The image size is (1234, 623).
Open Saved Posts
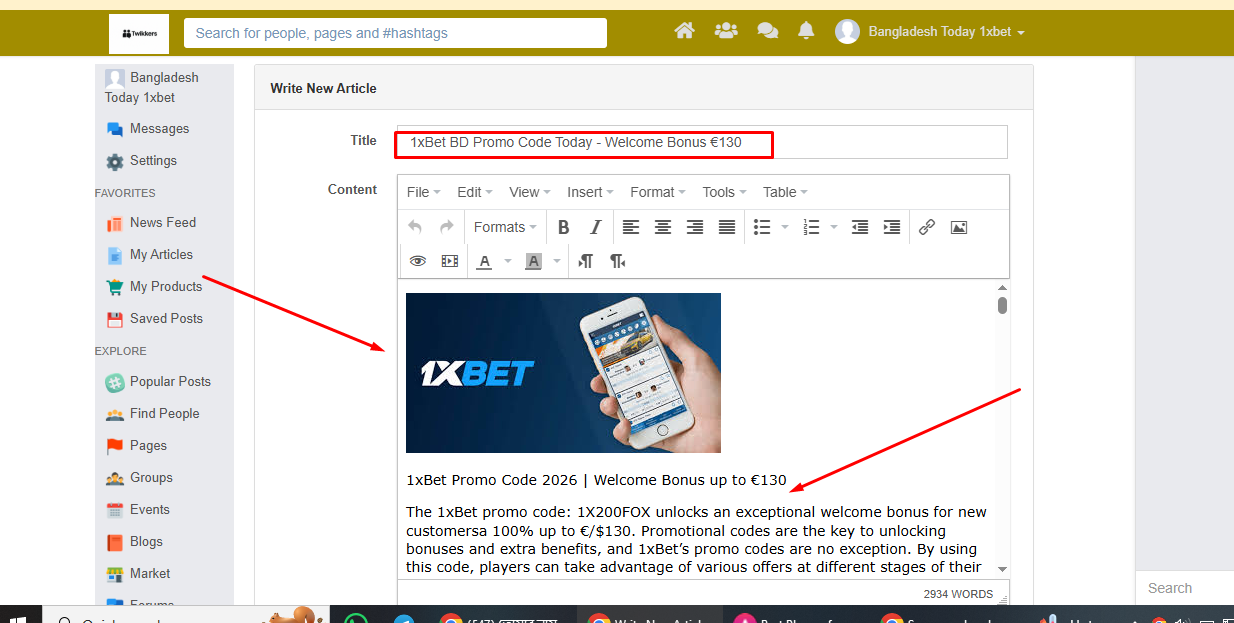coord(166,319)
